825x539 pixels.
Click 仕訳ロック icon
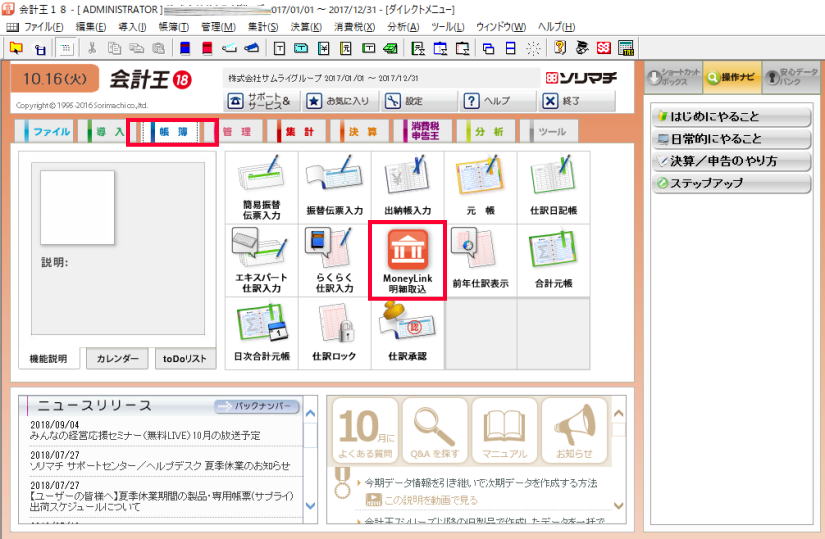click(334, 332)
